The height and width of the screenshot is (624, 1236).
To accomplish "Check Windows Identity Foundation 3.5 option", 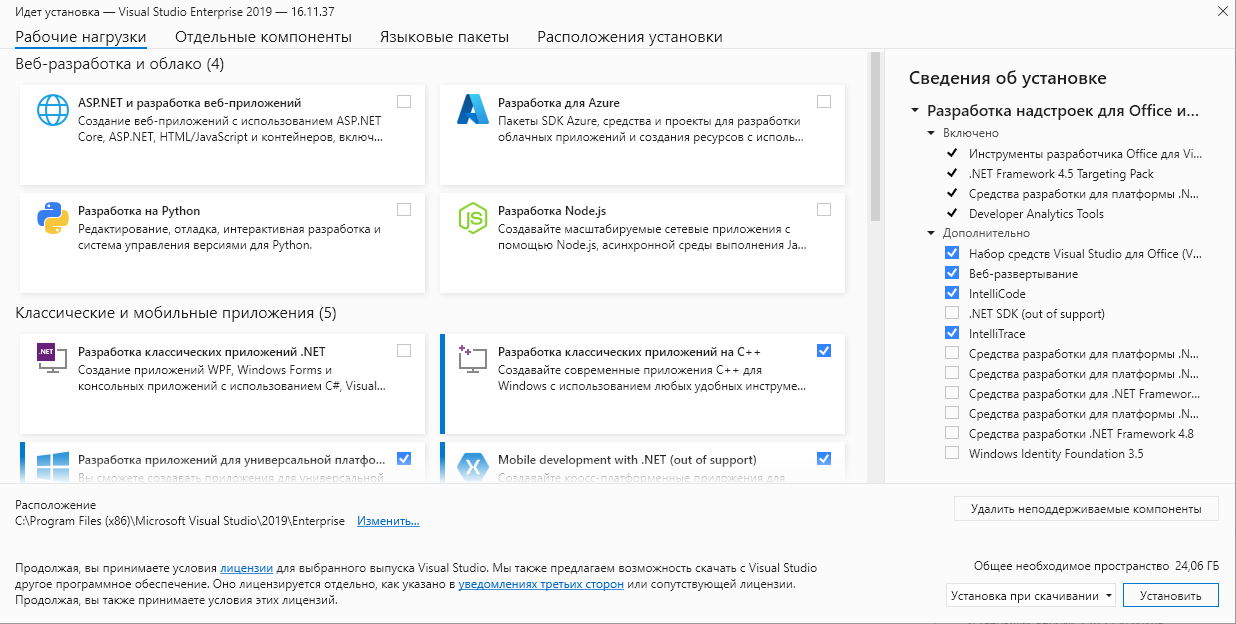I will point(952,454).
